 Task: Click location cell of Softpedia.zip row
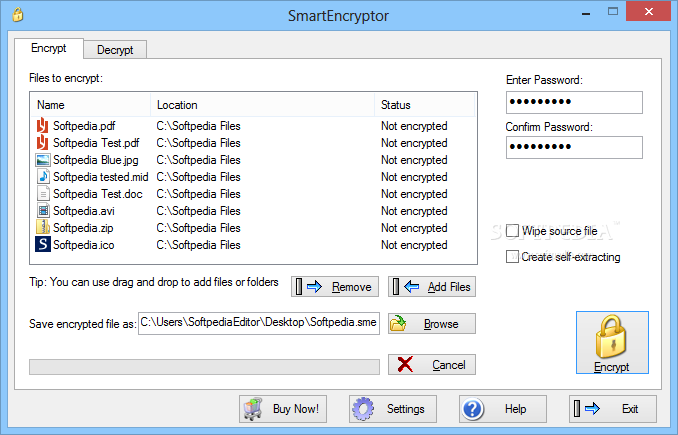tap(198, 228)
